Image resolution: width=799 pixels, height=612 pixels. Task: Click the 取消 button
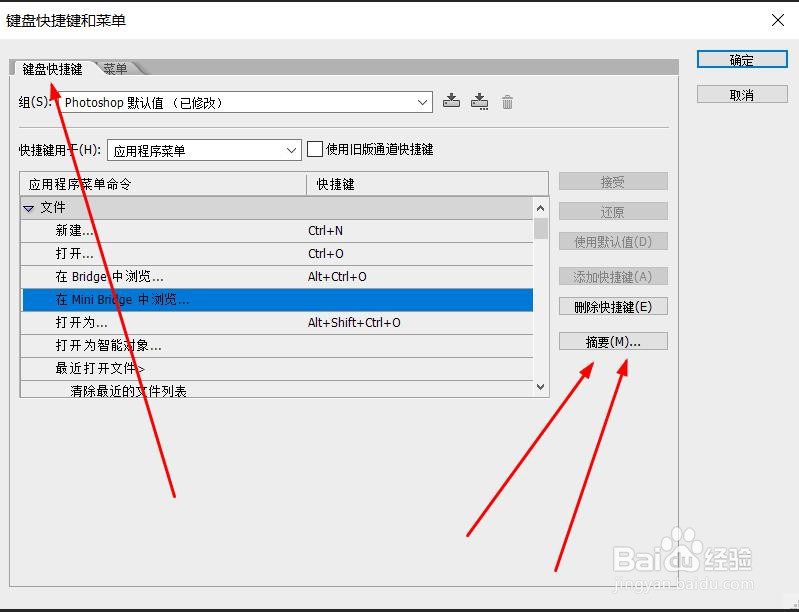point(742,95)
